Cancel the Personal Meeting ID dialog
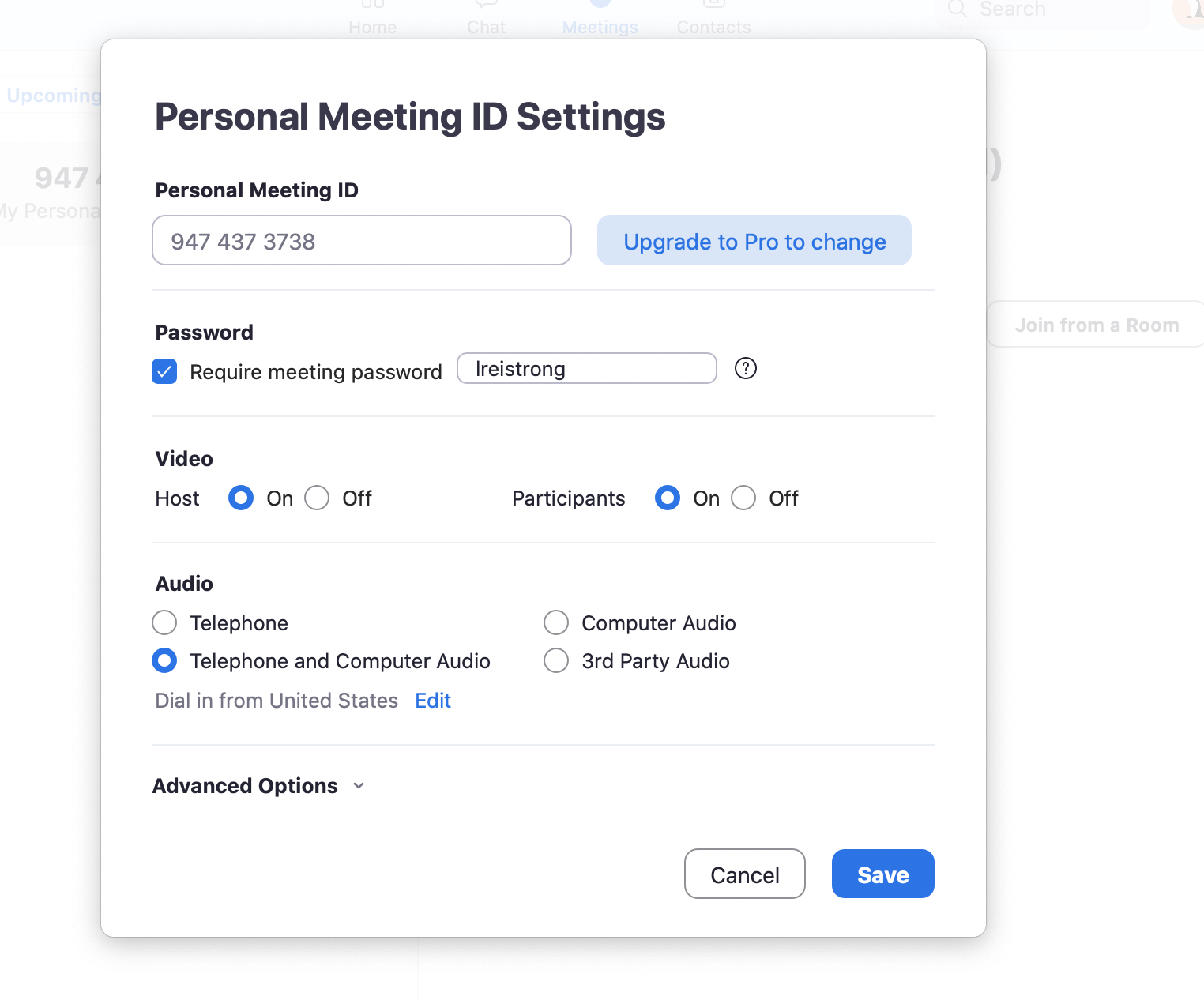The height and width of the screenshot is (1000, 1204). [744, 874]
